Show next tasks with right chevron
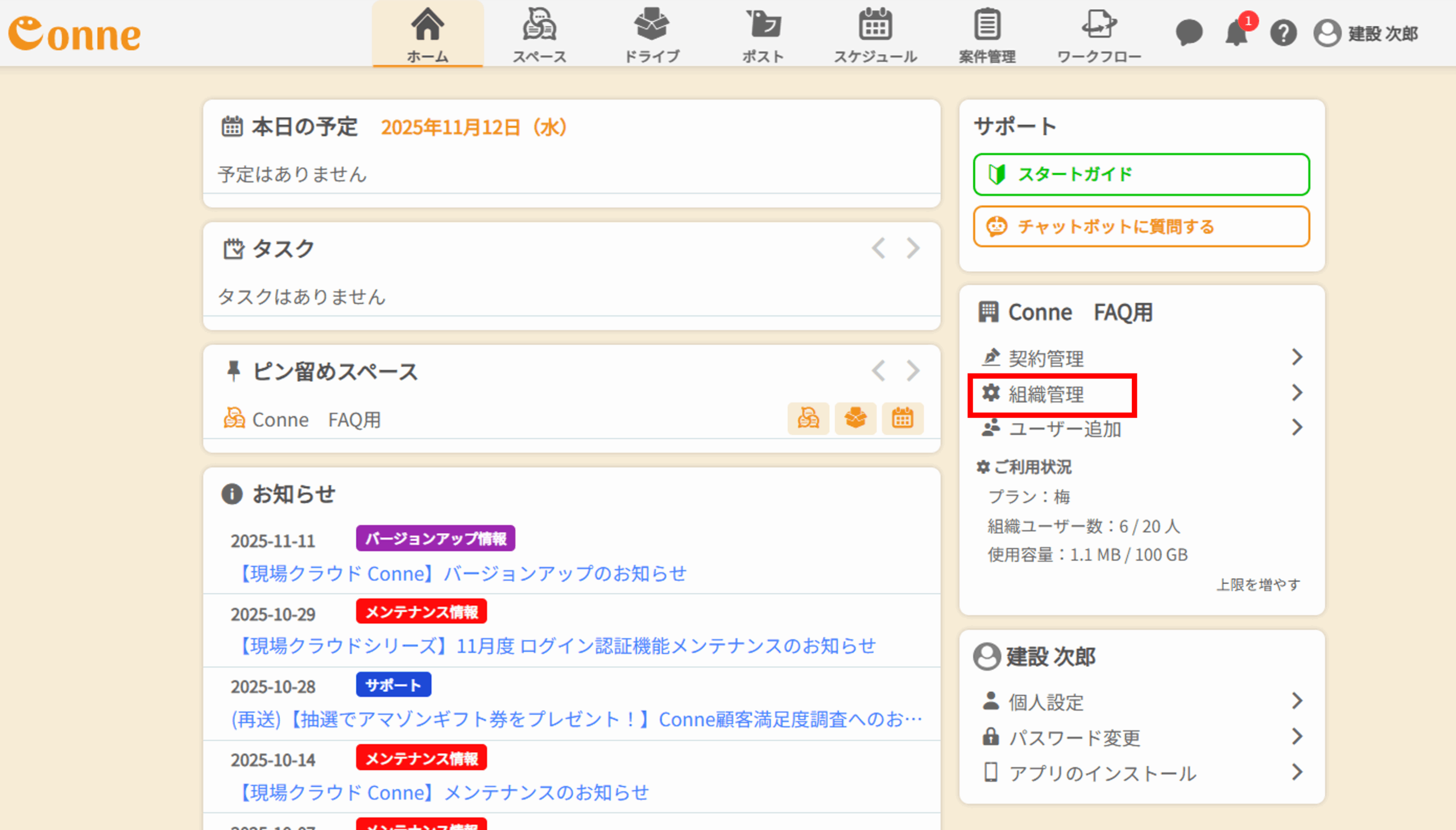1456x830 pixels. pos(913,248)
